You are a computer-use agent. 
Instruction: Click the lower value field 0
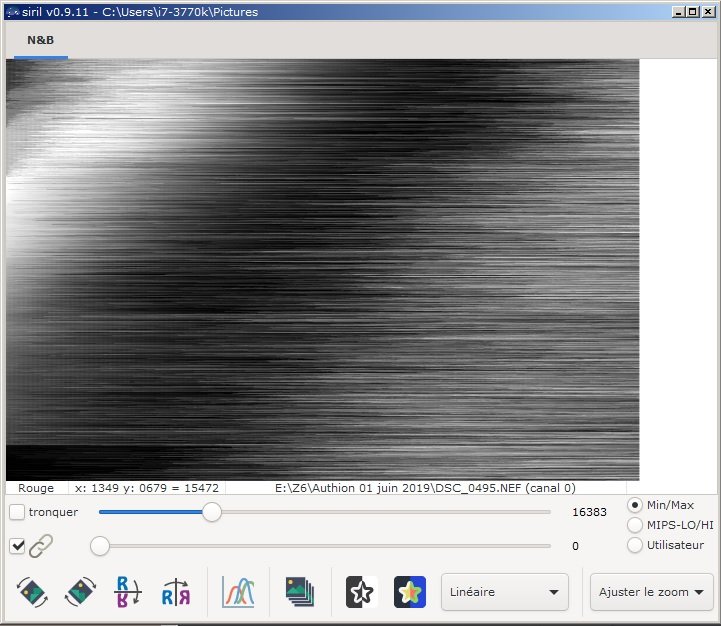pos(575,546)
